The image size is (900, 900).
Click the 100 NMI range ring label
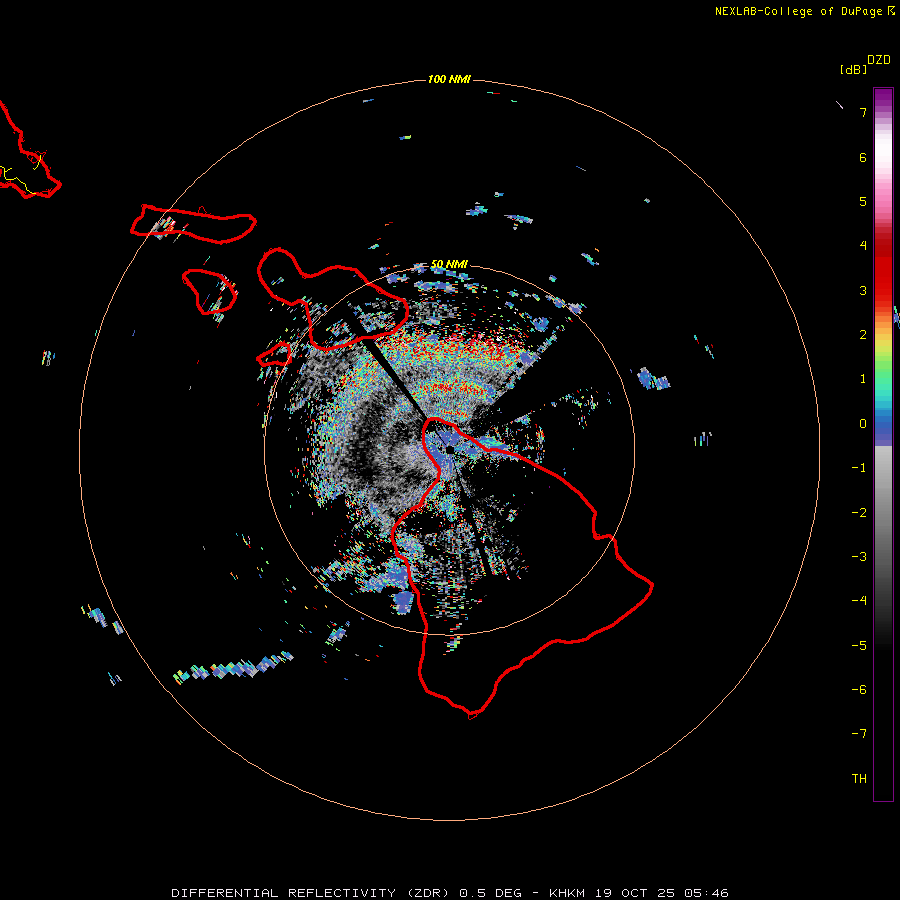click(449, 79)
